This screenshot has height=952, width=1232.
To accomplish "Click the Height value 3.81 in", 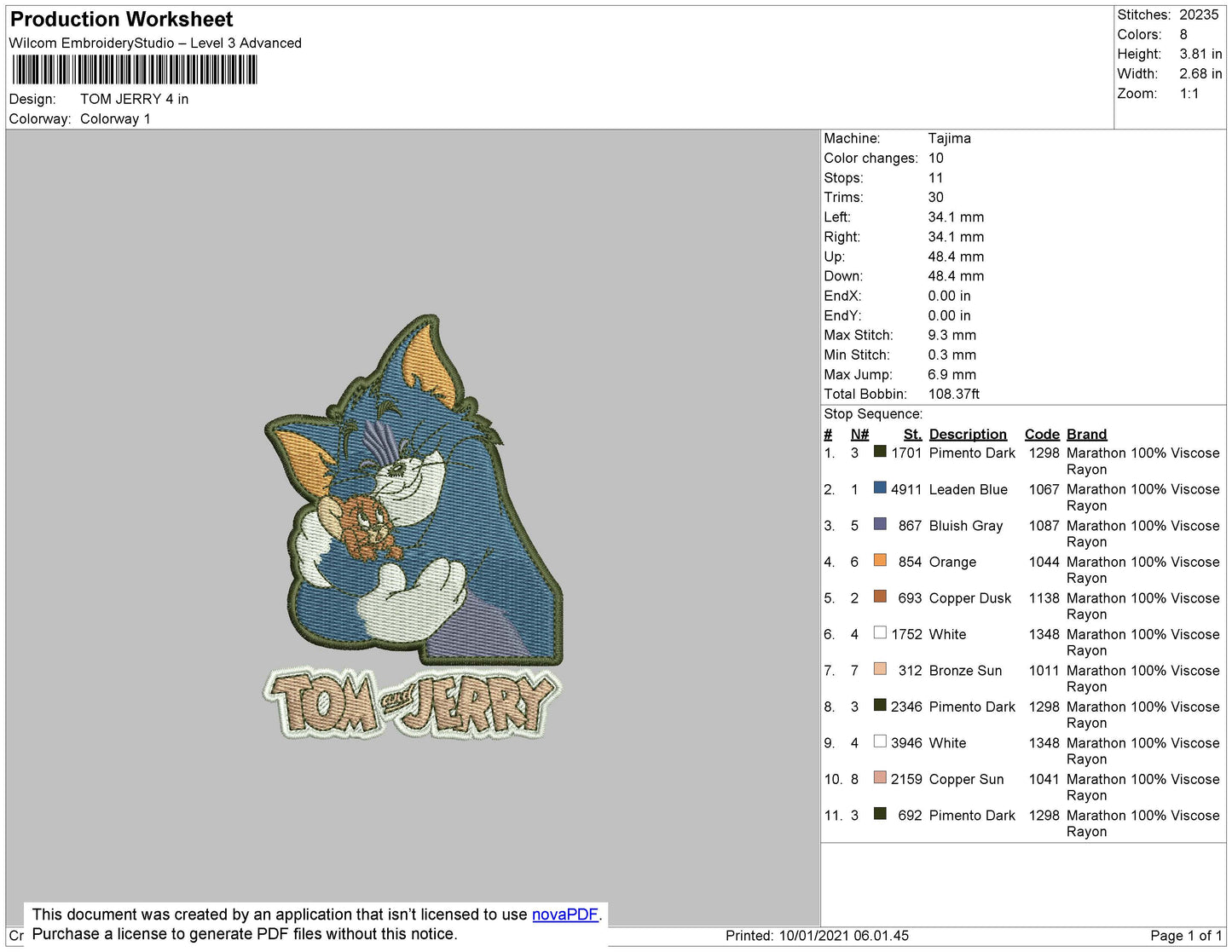I will (x=1200, y=55).
